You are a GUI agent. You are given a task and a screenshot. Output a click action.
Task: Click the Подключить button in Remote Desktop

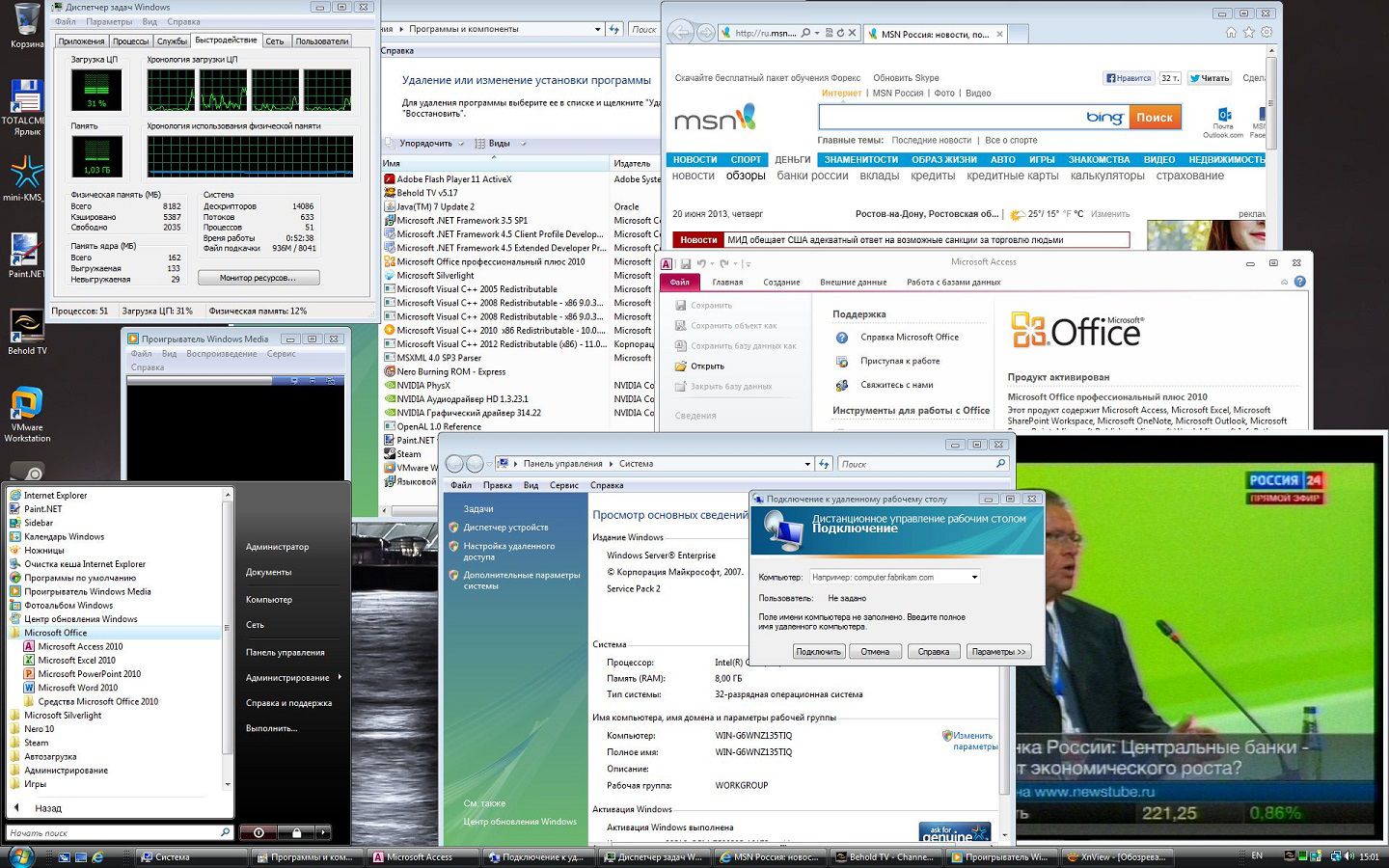[x=818, y=652]
